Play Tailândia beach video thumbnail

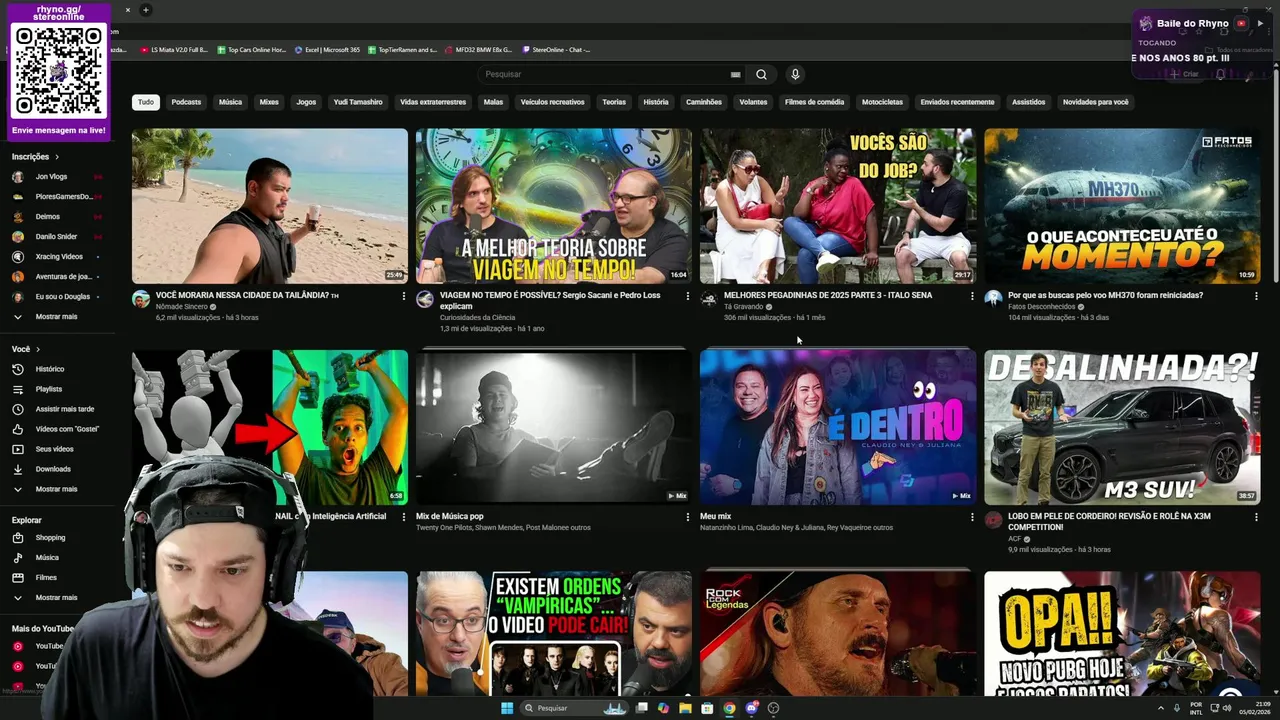point(270,206)
